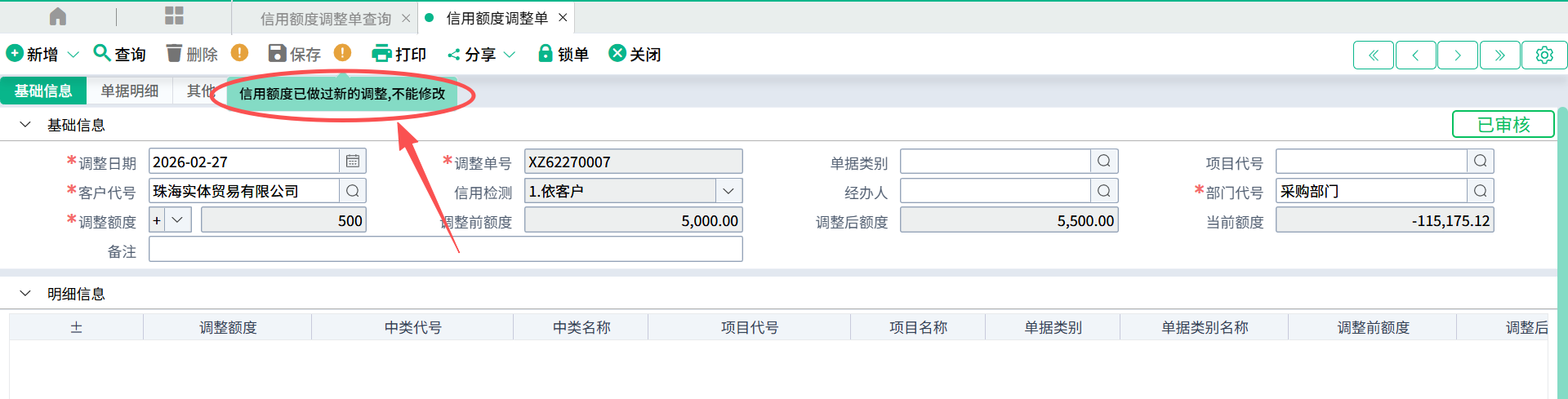Open the settings gear icon
This screenshot has height=399, width=1568.
(1544, 55)
